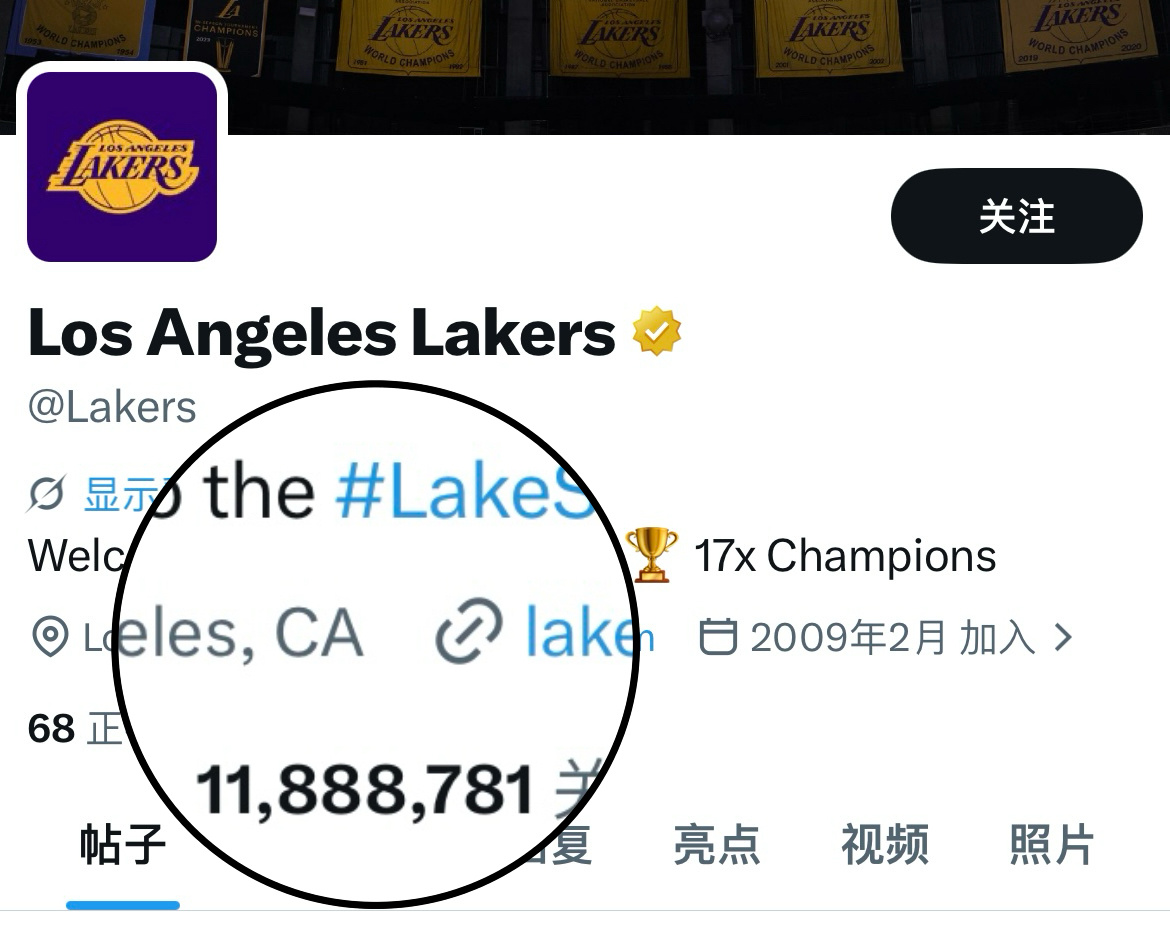Open the Lakers profile avatar
1170x936 pixels.
(122, 166)
